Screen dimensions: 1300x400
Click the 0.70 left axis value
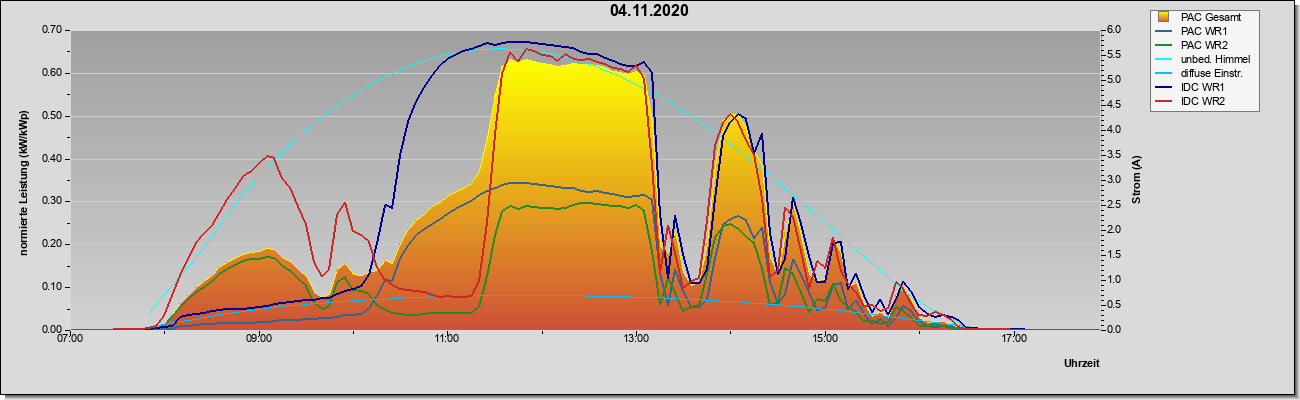click(x=52, y=30)
